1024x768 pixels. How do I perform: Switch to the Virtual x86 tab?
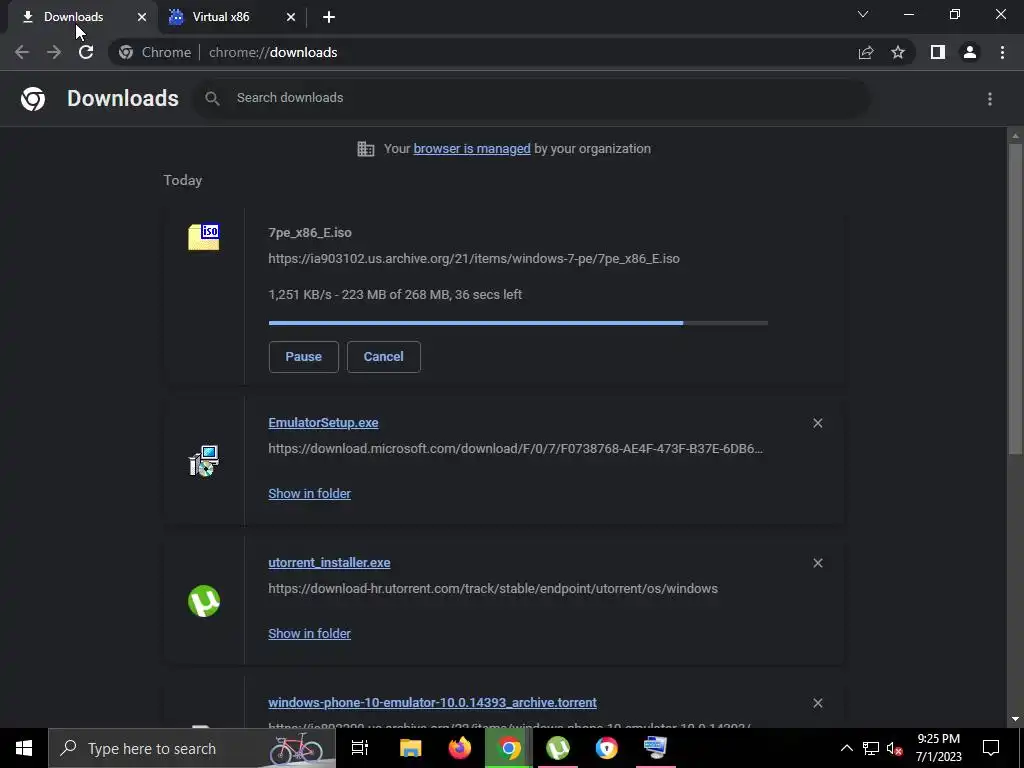point(232,17)
